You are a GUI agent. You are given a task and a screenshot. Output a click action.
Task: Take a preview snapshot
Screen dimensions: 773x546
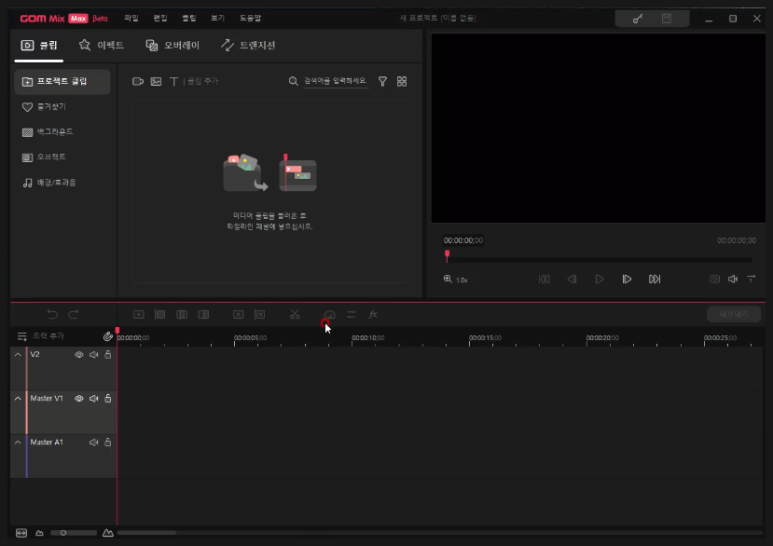pyautogui.click(x=714, y=279)
